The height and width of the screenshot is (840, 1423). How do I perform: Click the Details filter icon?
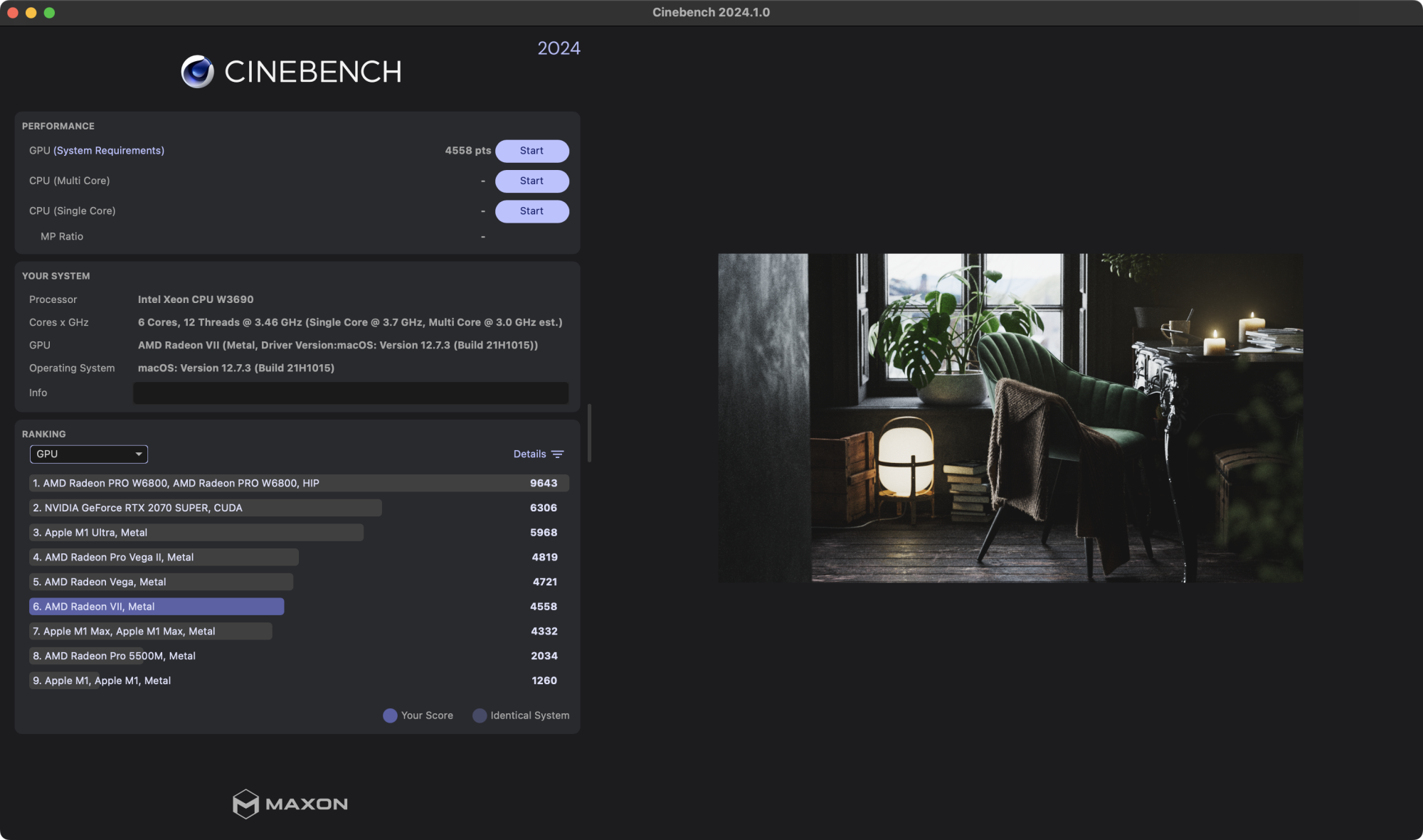pyautogui.click(x=558, y=454)
